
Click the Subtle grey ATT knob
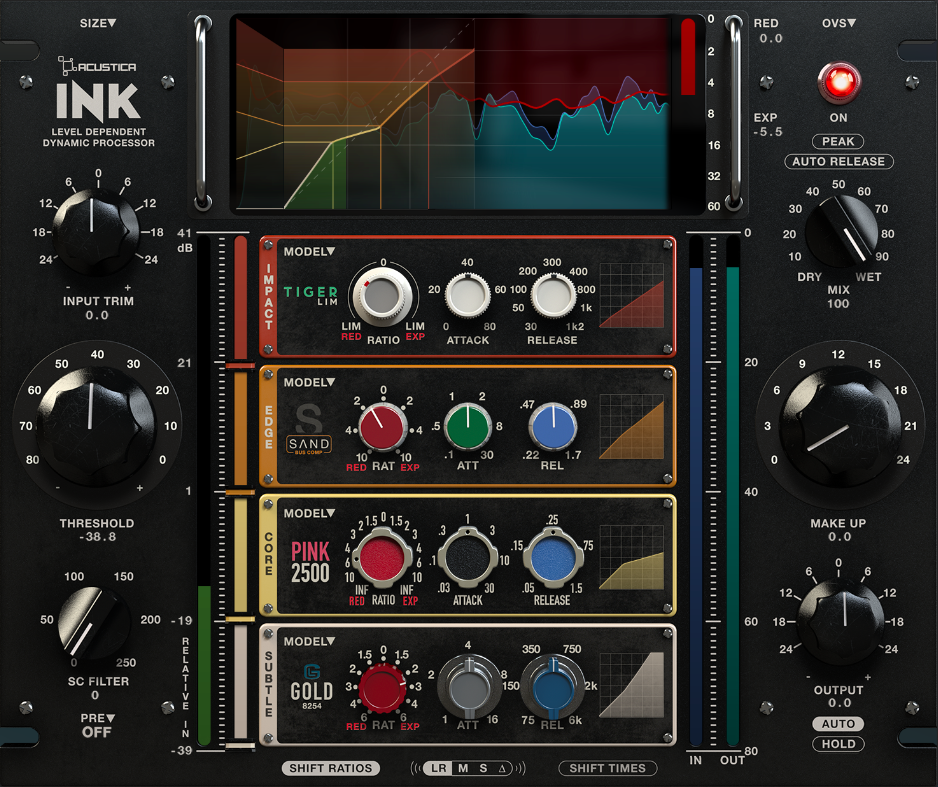pos(469,687)
